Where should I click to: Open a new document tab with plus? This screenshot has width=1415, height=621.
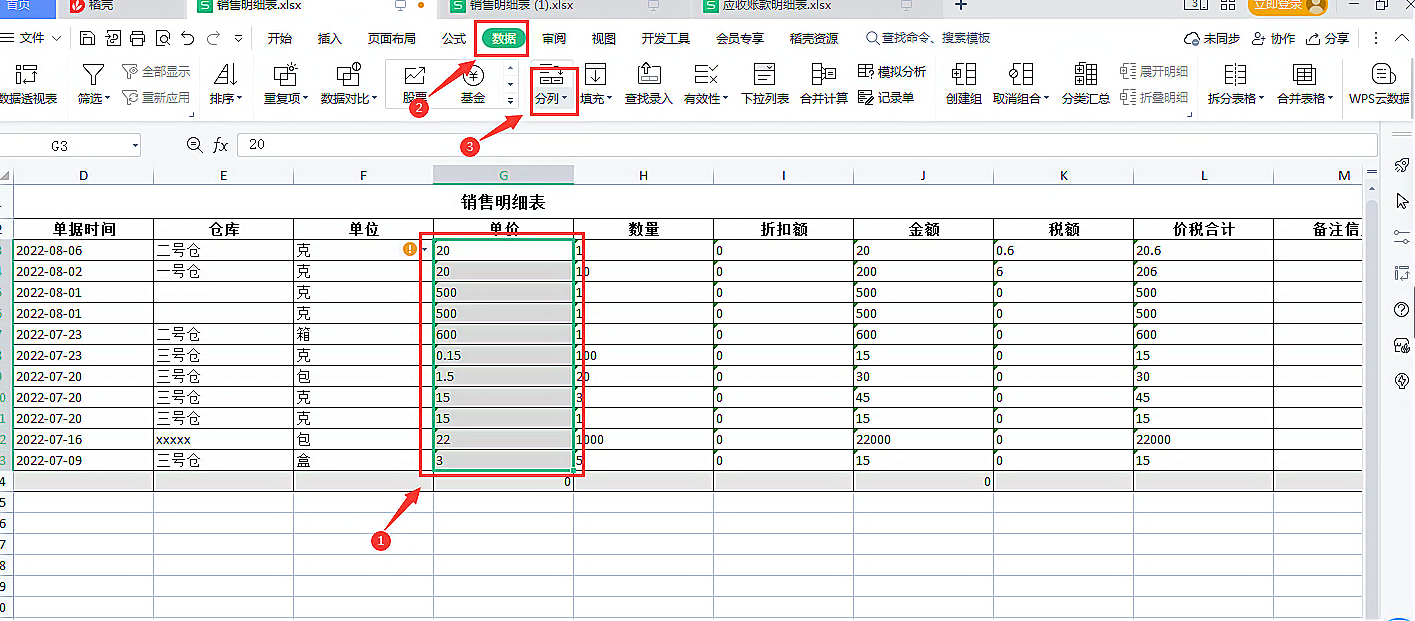[961, 5]
